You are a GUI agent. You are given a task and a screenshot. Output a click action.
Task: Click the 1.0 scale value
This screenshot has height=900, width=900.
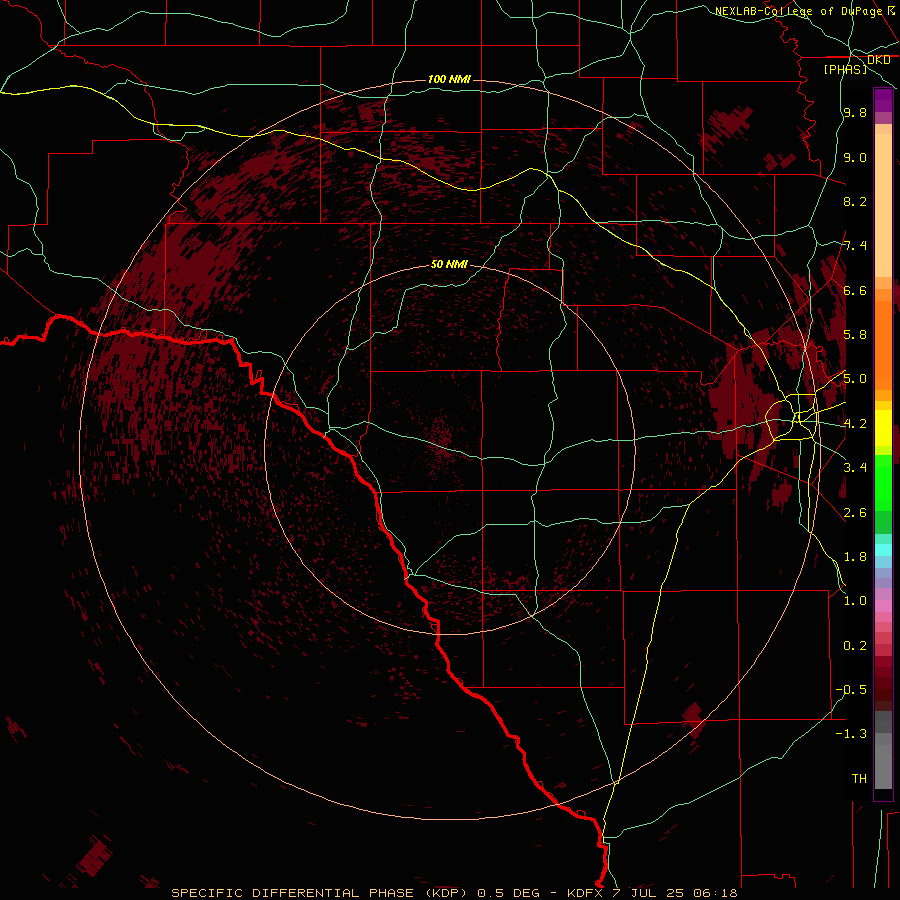click(x=855, y=600)
